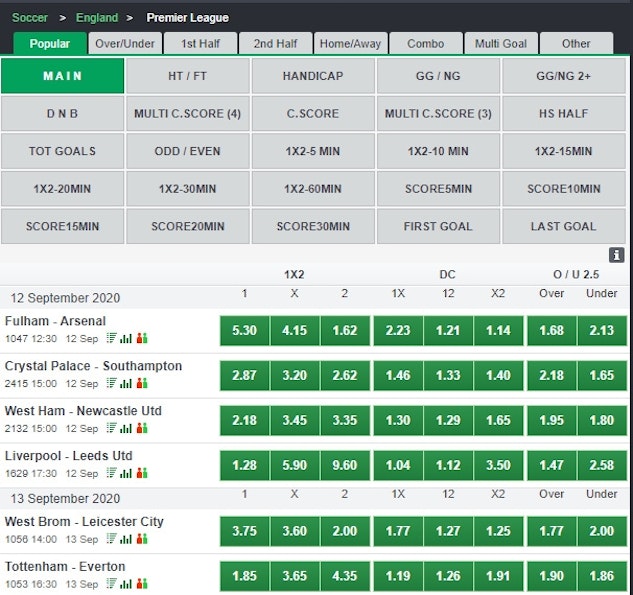The height and width of the screenshot is (595, 633).
Task: Open league table icon for Liverpool - Leeds Utd
Action: (x=112, y=473)
